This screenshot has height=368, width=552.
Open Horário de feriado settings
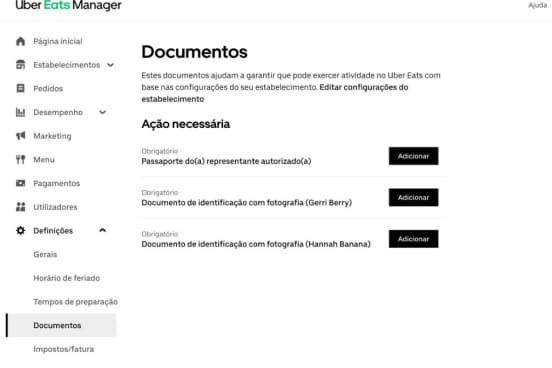point(67,278)
